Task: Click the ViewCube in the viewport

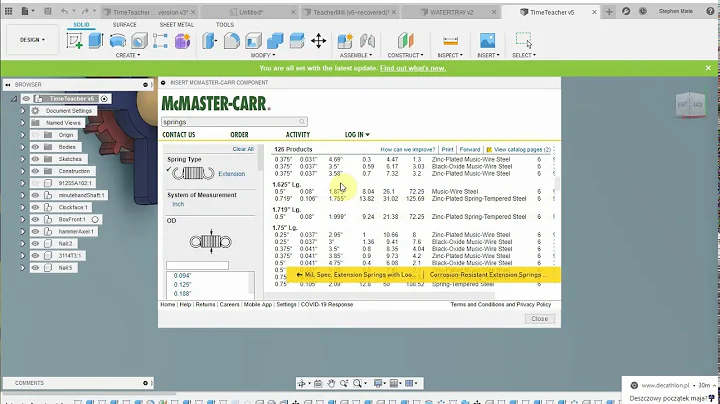Action: click(691, 105)
